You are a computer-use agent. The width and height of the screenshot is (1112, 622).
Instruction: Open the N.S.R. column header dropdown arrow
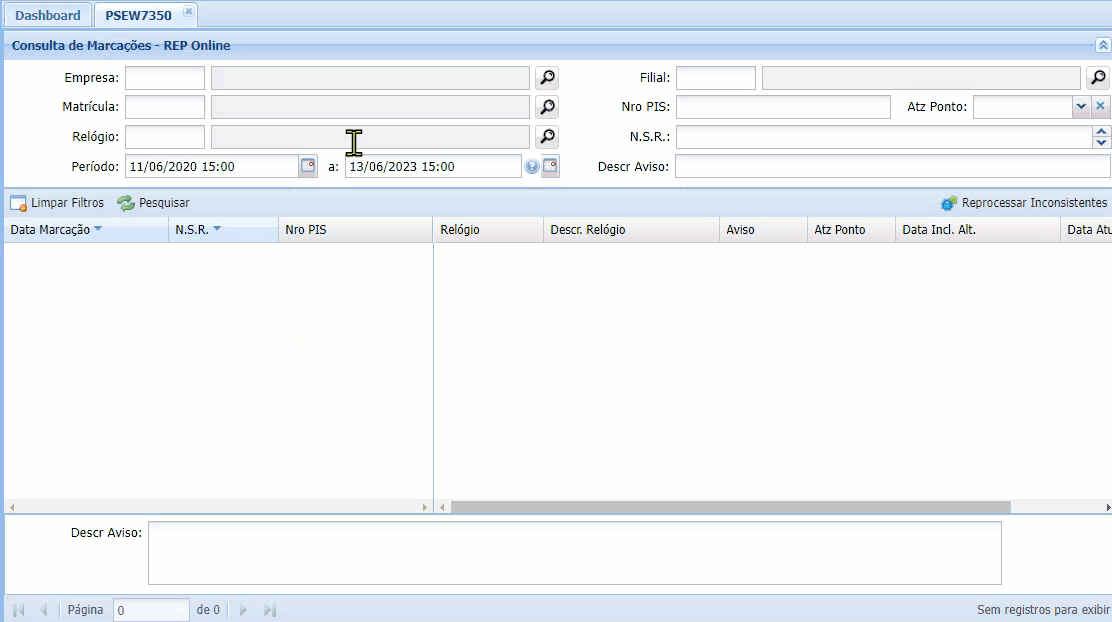217,230
